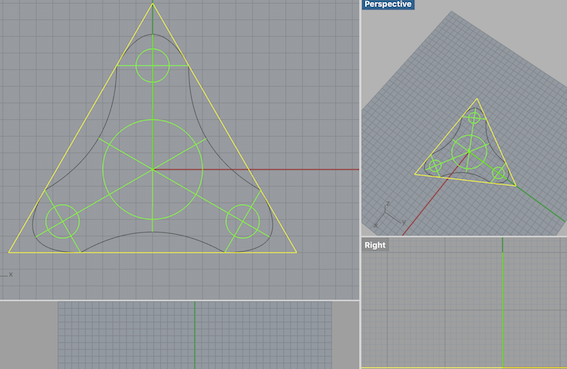This screenshot has width=567, height=369.
Task: Click the world axes icon in Perspective viewport
Action: (x=390, y=215)
